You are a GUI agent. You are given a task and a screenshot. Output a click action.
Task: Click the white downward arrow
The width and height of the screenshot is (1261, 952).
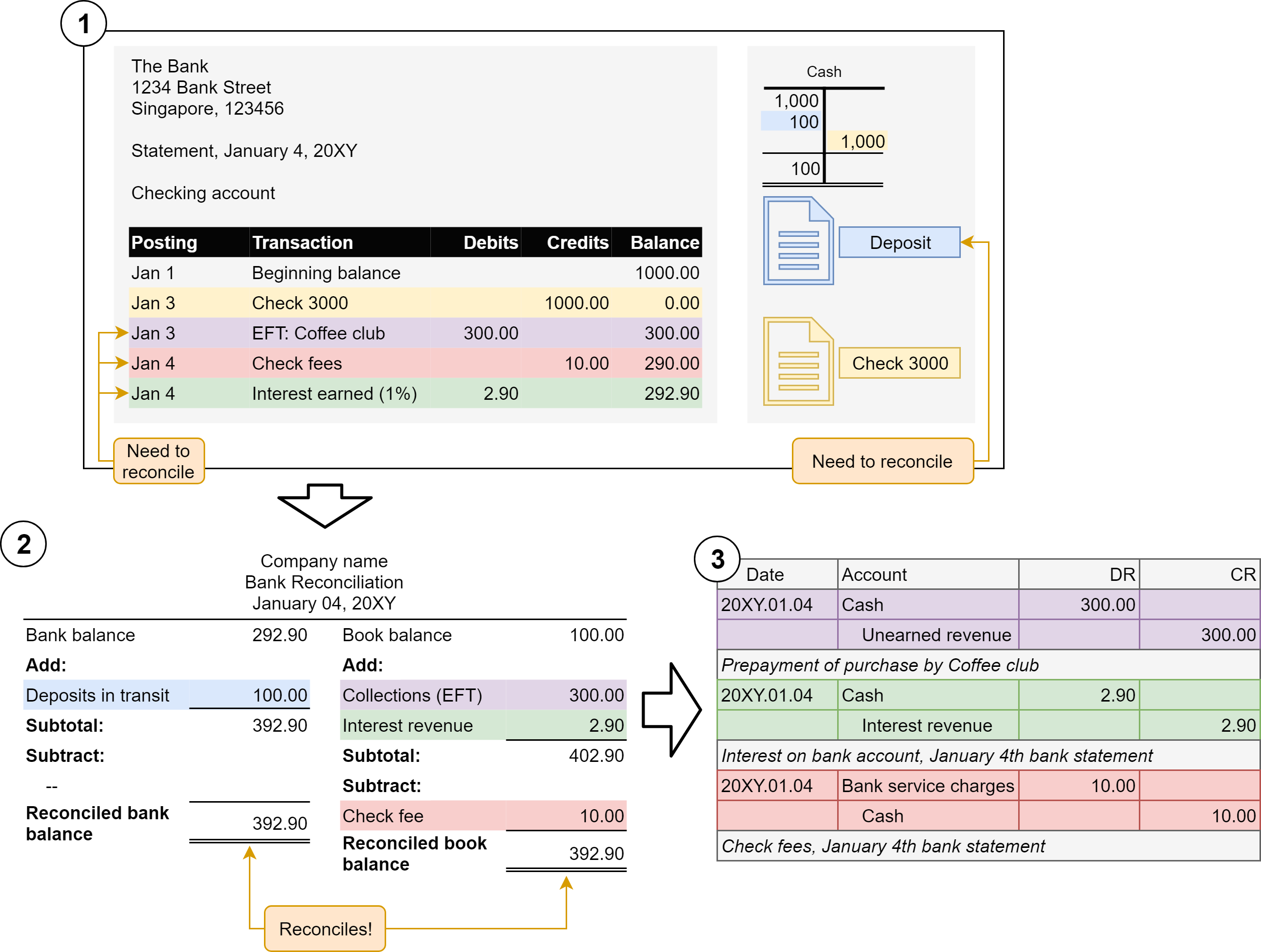(x=324, y=505)
